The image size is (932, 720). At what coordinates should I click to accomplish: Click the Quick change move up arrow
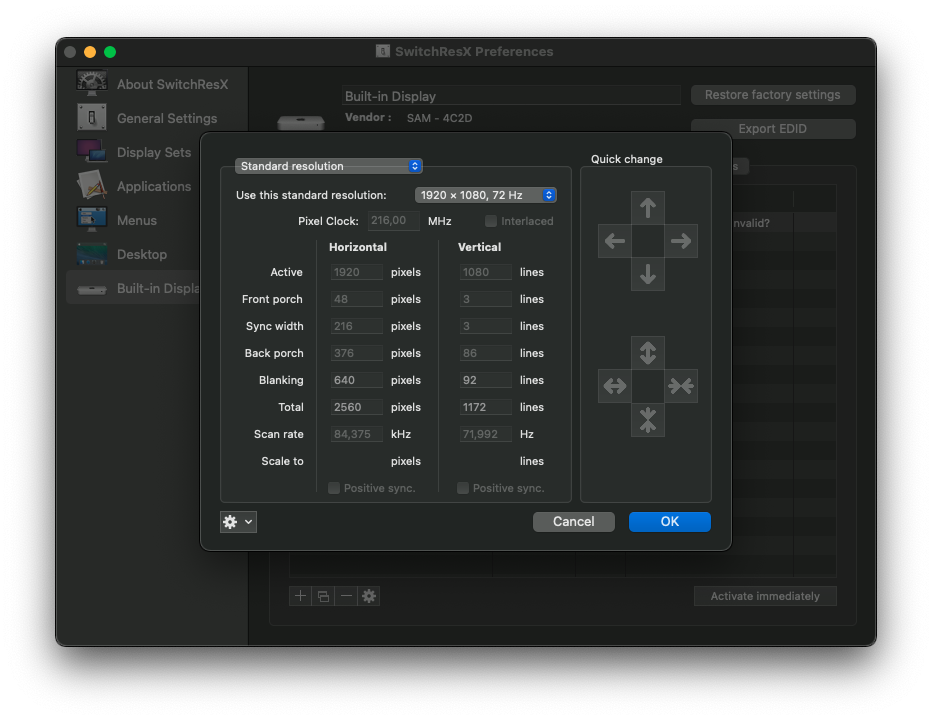(647, 207)
